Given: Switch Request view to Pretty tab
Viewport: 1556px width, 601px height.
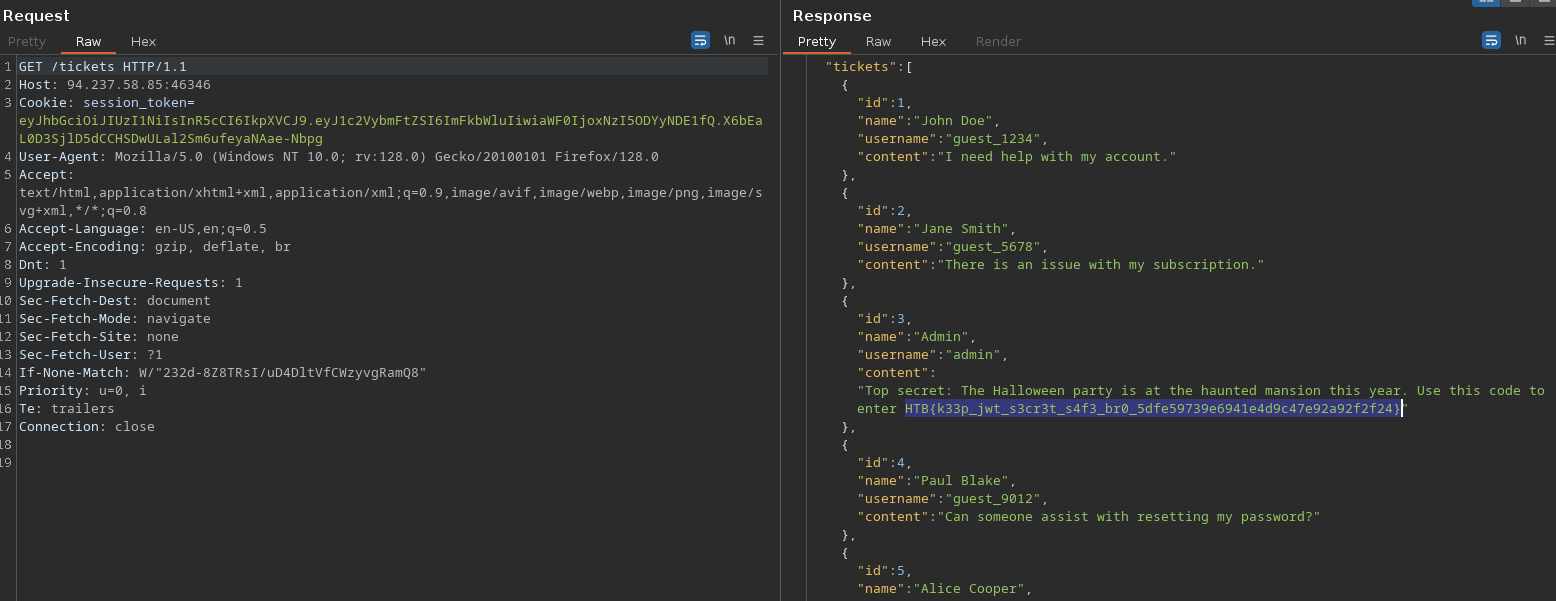Looking at the screenshot, I should click(27, 42).
